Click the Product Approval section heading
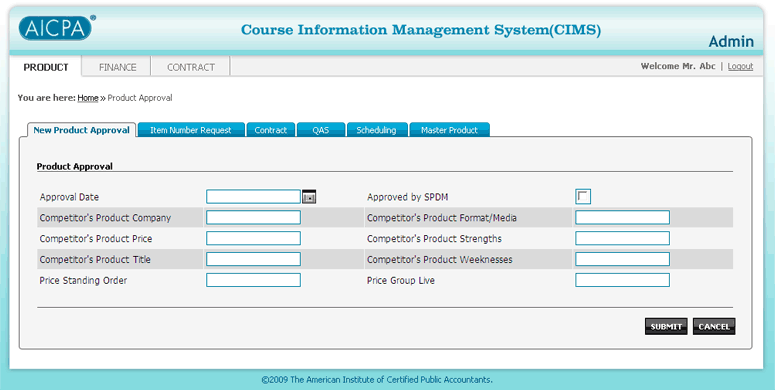The height and width of the screenshot is (390, 775). coord(75,167)
